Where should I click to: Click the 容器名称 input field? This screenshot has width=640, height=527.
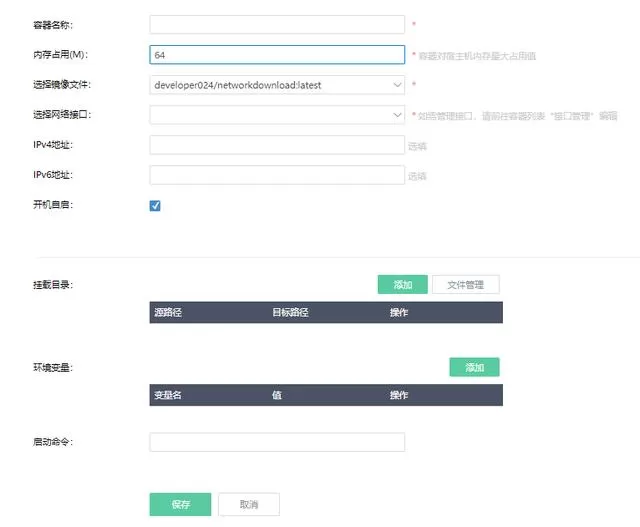(x=277, y=25)
